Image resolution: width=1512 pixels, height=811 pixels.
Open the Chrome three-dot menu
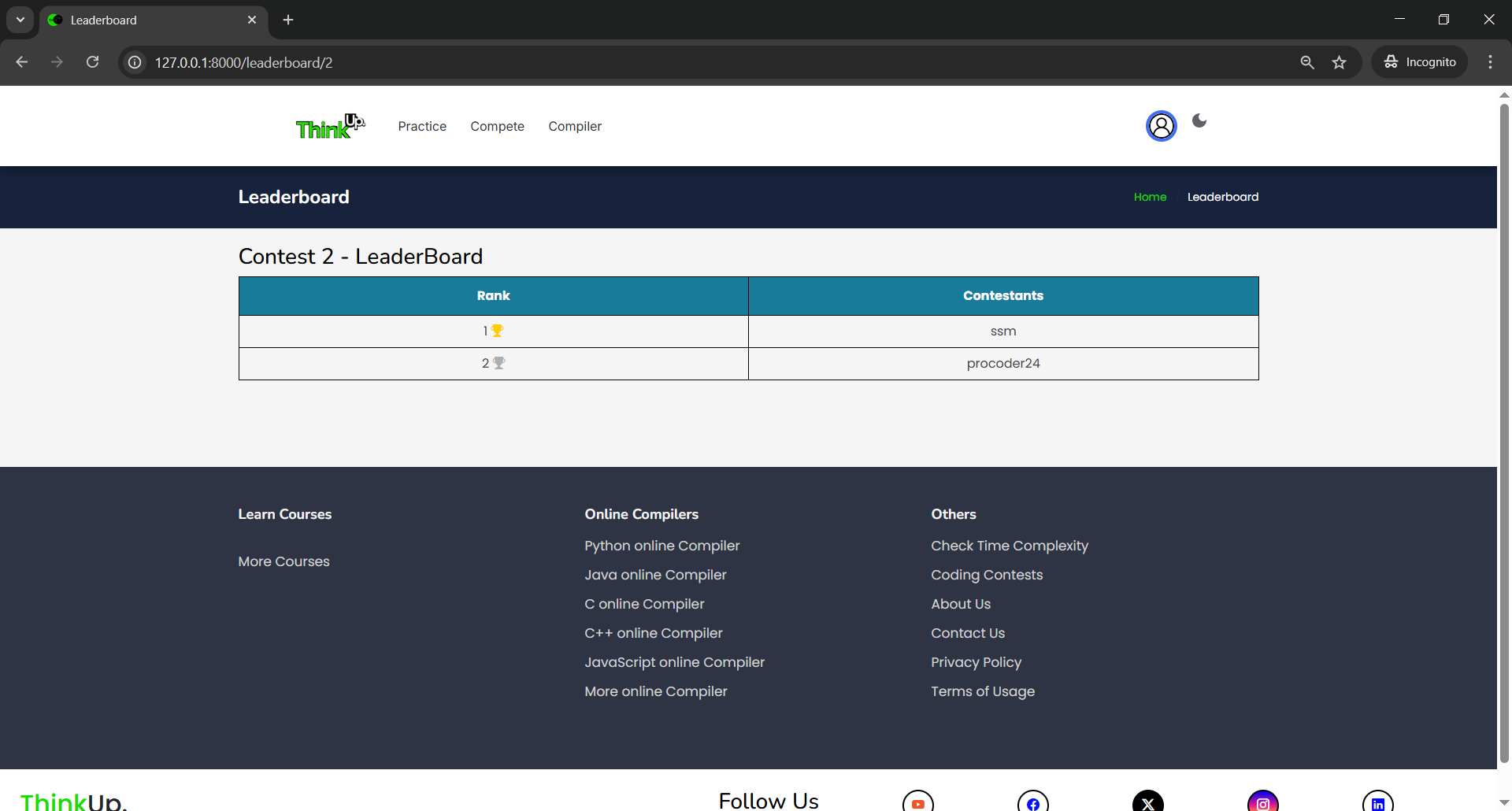(1490, 62)
